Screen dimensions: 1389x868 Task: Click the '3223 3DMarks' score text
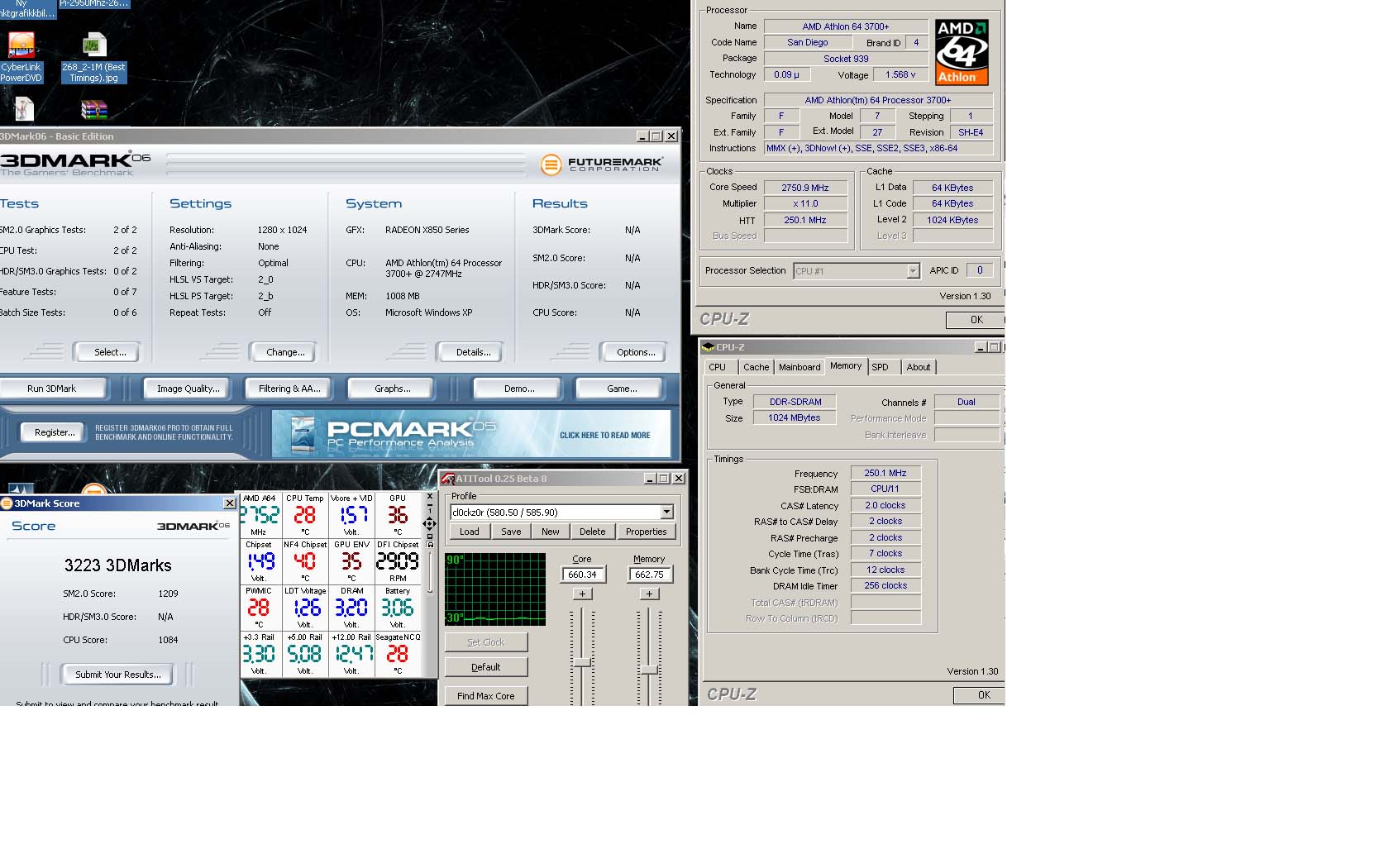click(118, 565)
